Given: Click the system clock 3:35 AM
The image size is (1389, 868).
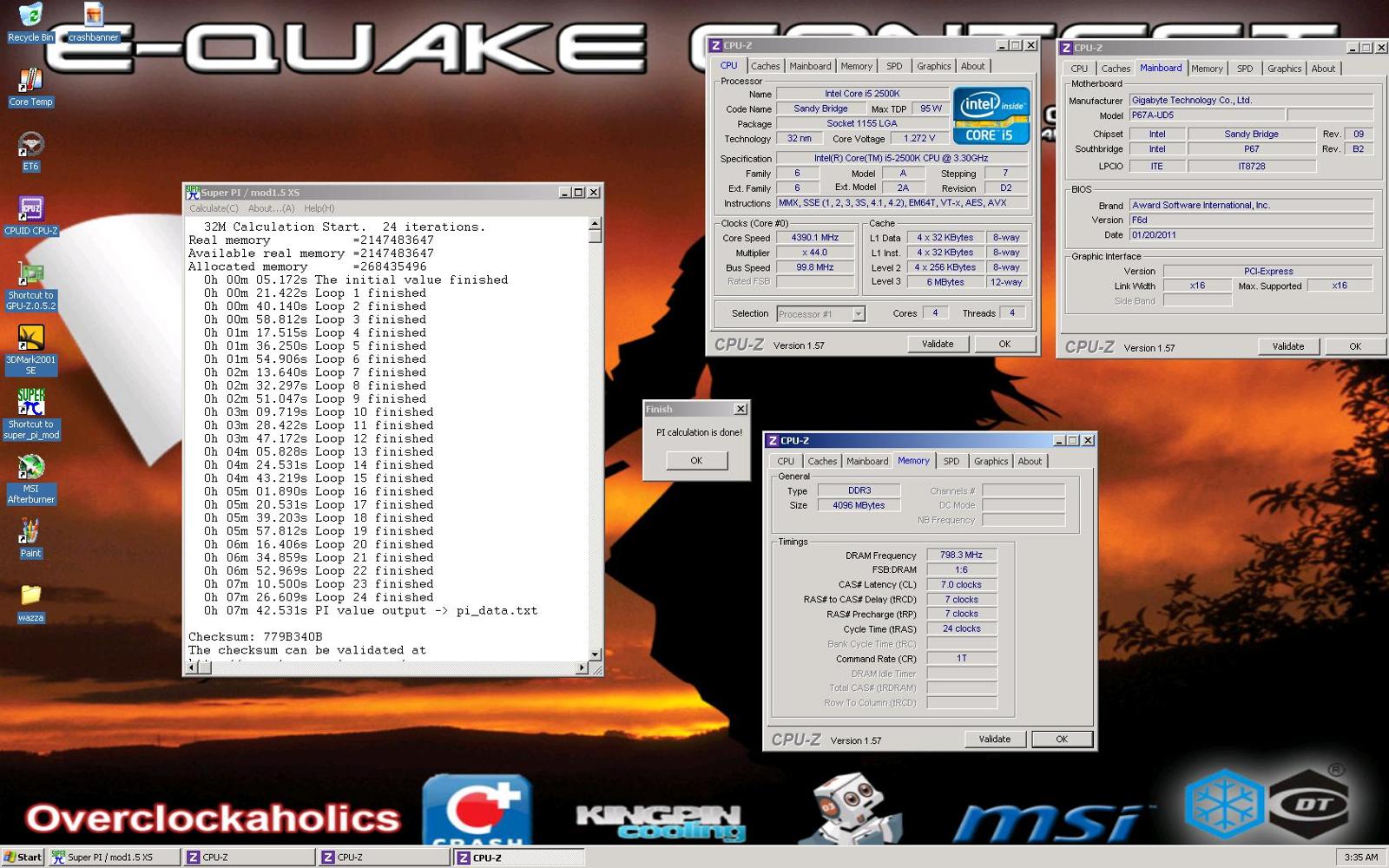Looking at the screenshot, I should [1360, 857].
